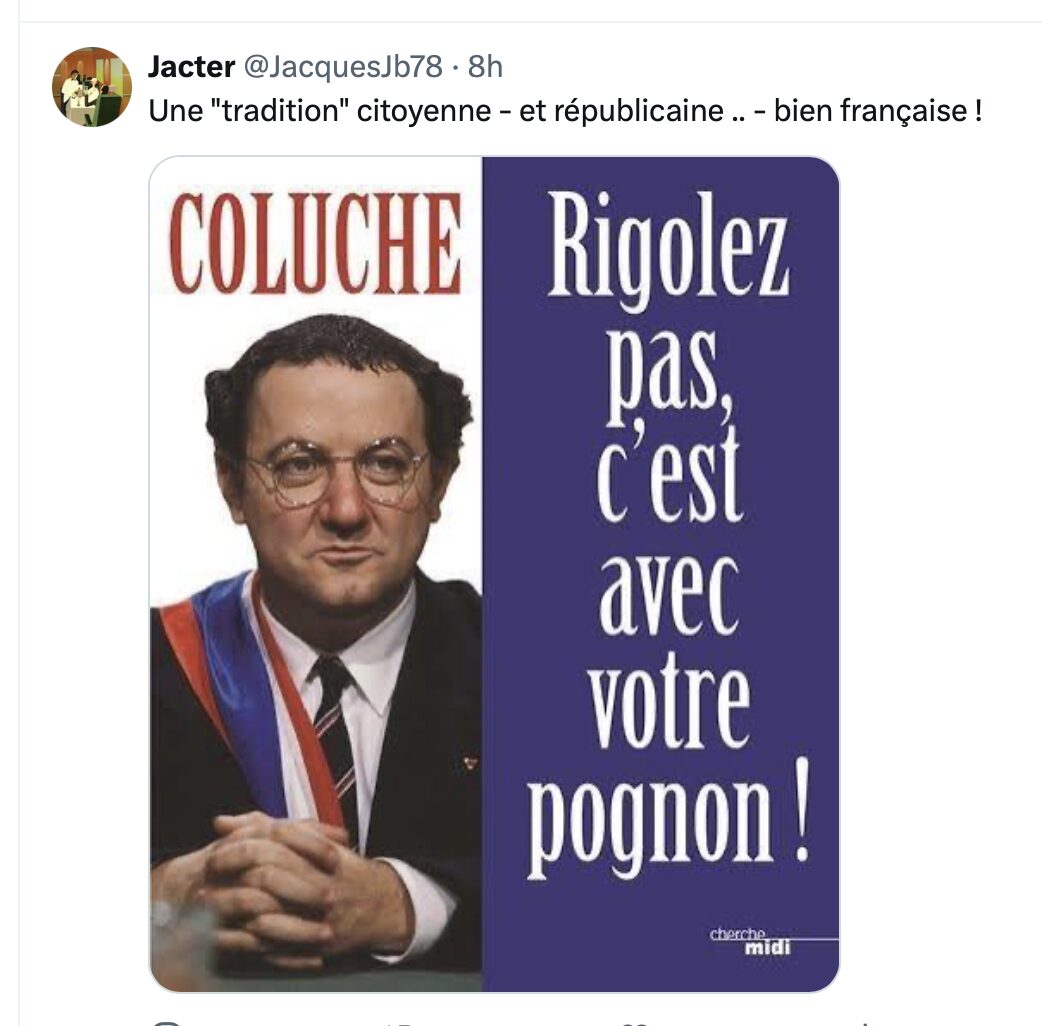Click the tweet text about tradition citoyenne
Image resolution: width=1042 pixels, height=1026 pixels.
(565, 111)
